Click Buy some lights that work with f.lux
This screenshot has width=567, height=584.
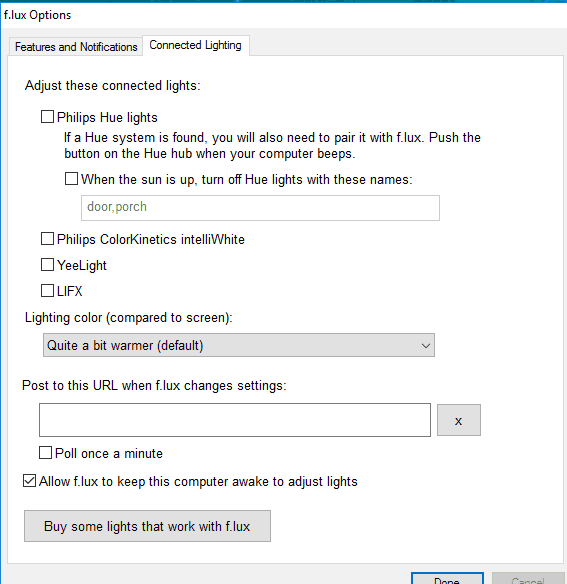pyautogui.click(x=148, y=526)
